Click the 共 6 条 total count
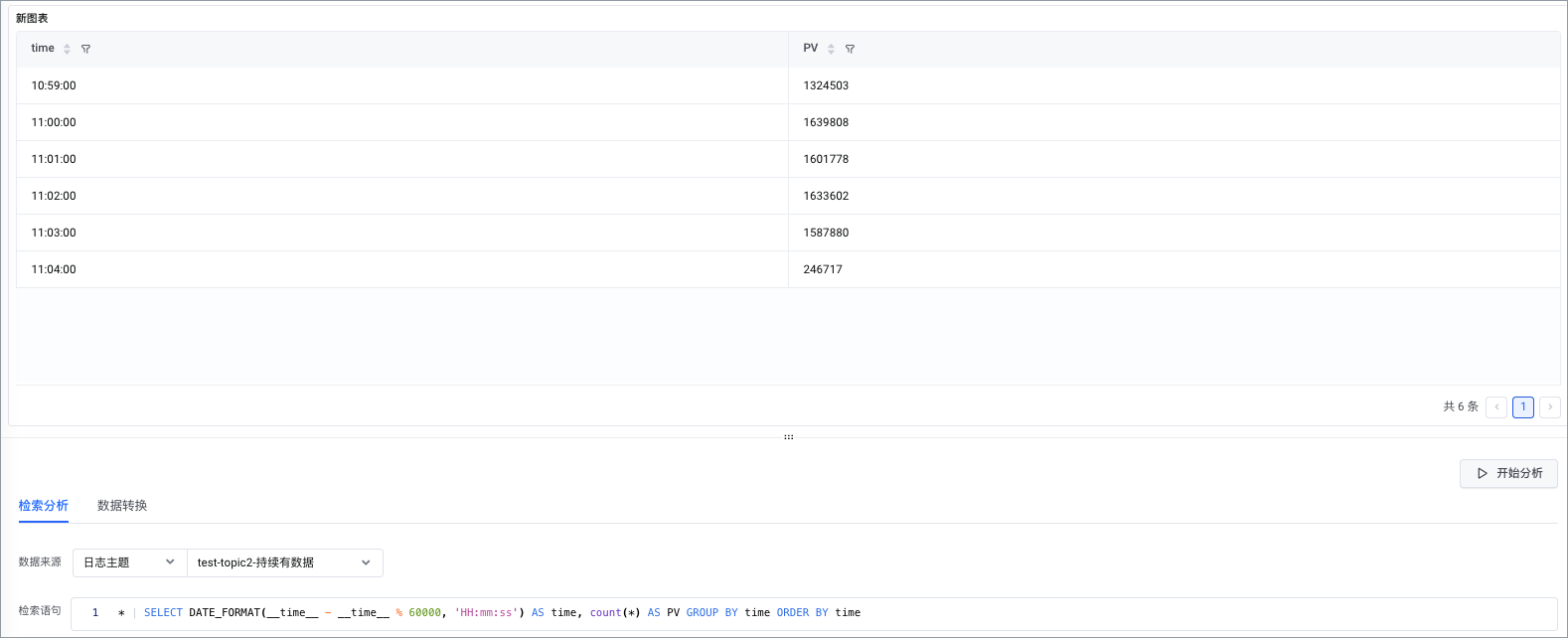Screen dimensions: 1568x638 [x=1461, y=406]
